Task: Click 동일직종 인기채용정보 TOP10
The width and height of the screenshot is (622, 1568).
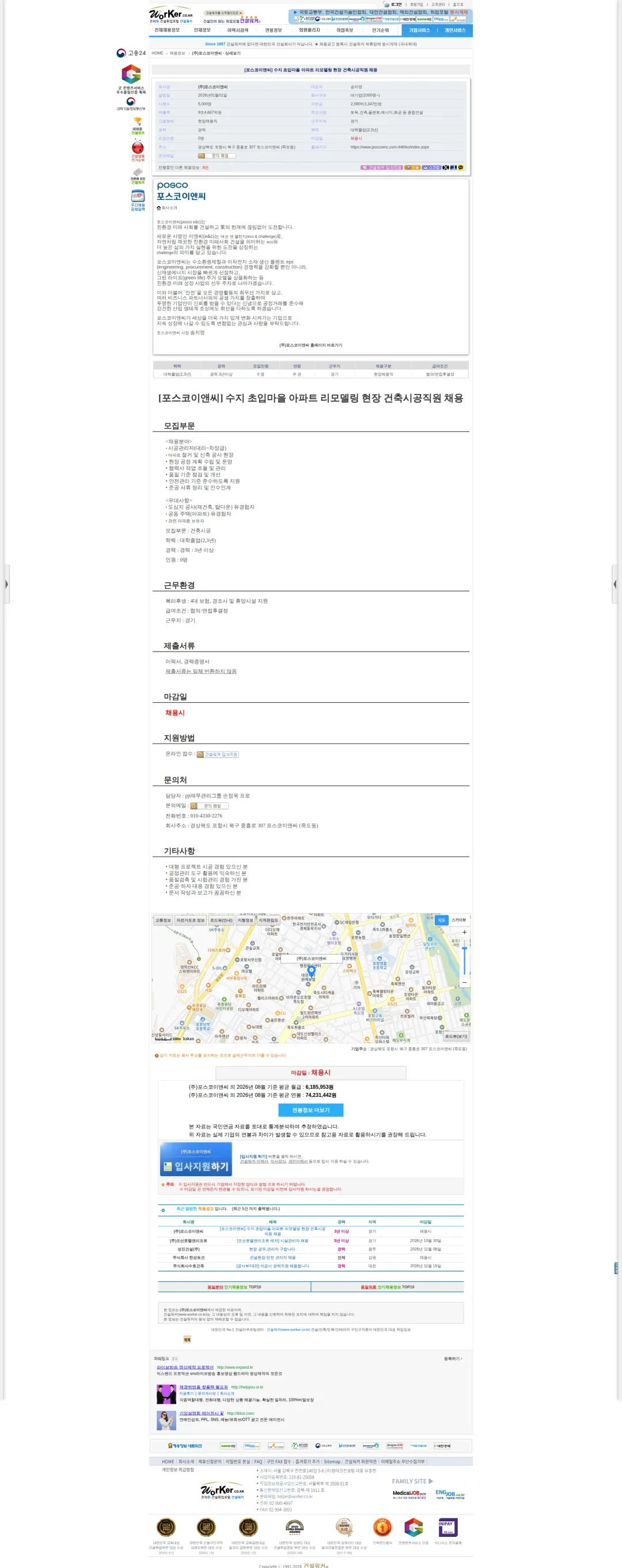Action: (x=388, y=1287)
